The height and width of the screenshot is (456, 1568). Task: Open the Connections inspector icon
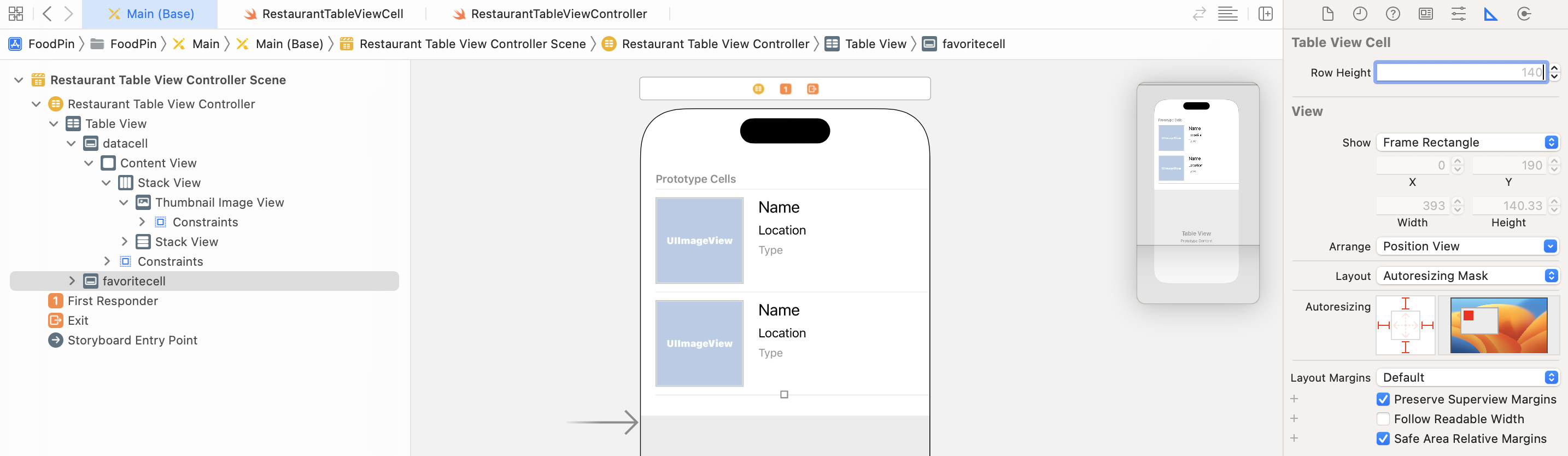[x=1524, y=14]
